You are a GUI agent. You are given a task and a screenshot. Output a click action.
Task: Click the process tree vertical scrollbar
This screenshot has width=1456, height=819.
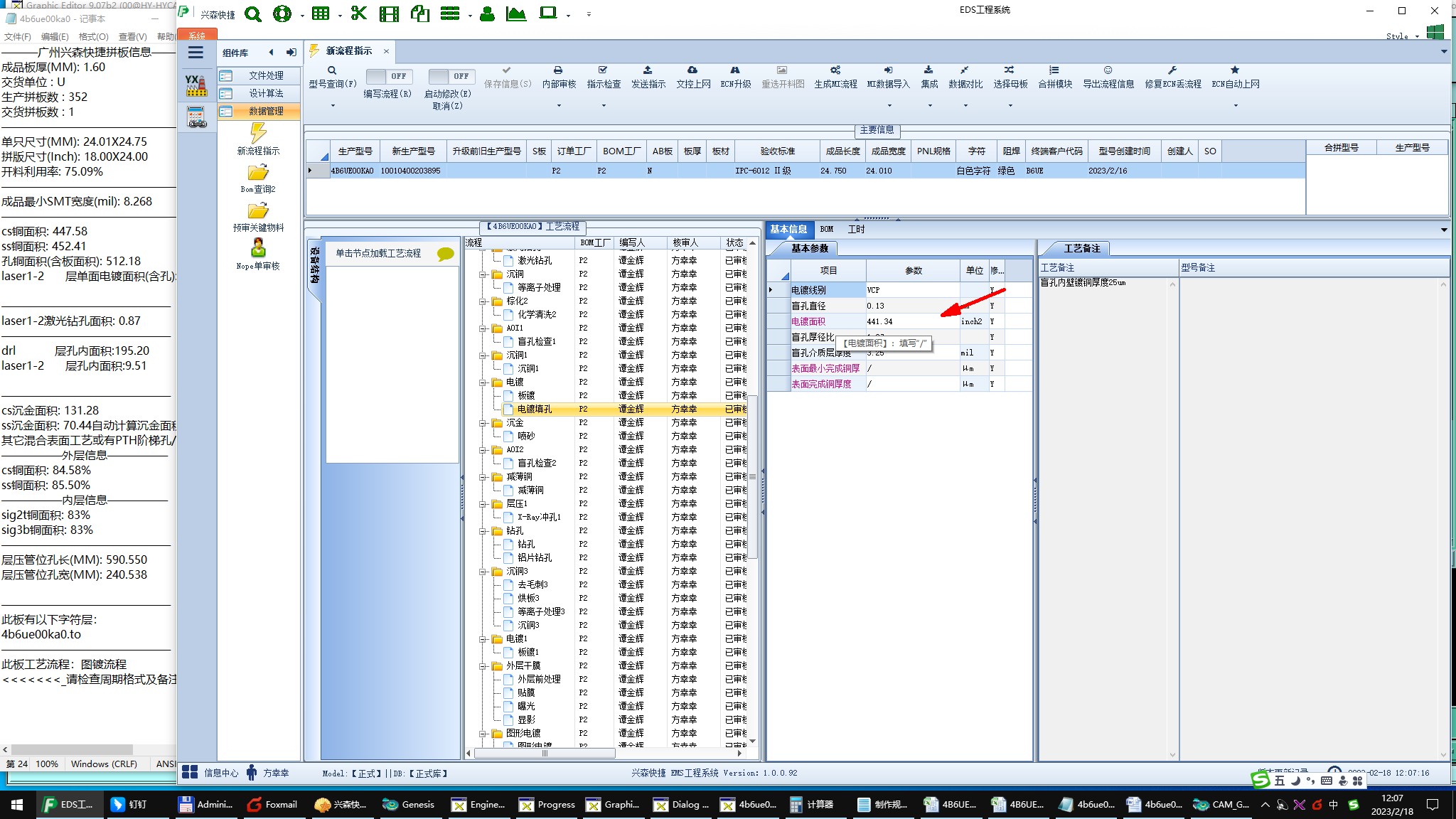coord(753,476)
